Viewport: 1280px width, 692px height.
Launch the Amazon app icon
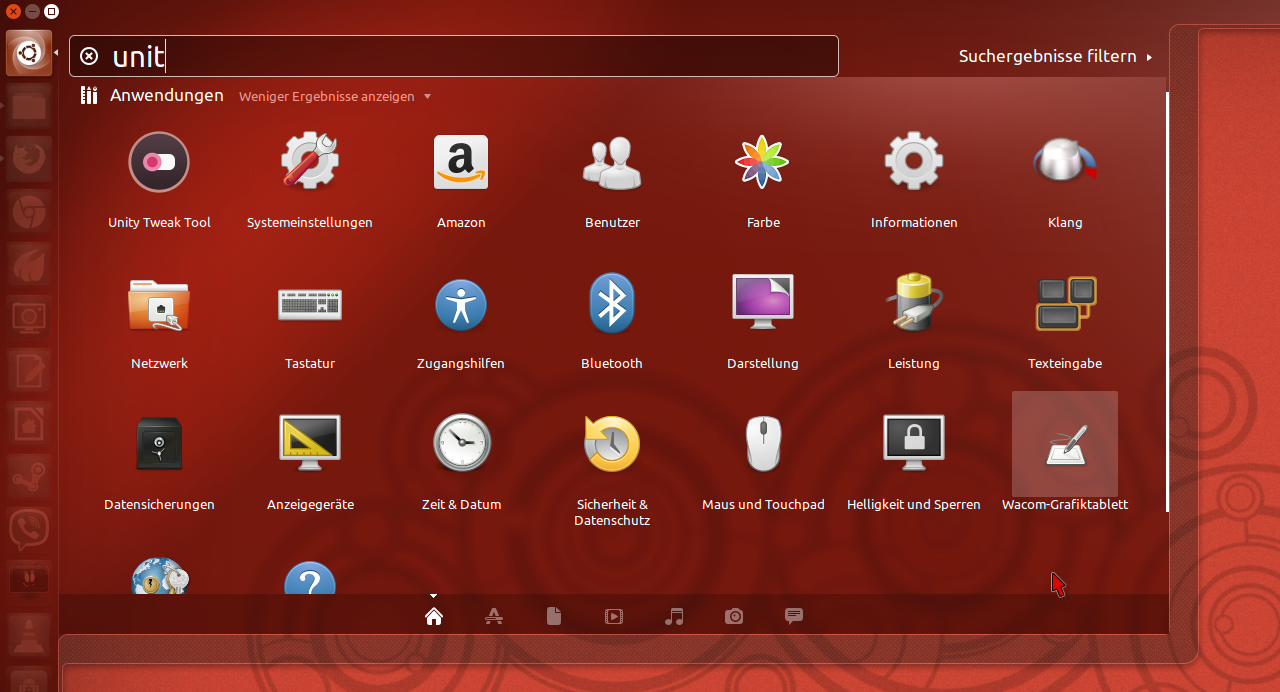[x=461, y=161]
